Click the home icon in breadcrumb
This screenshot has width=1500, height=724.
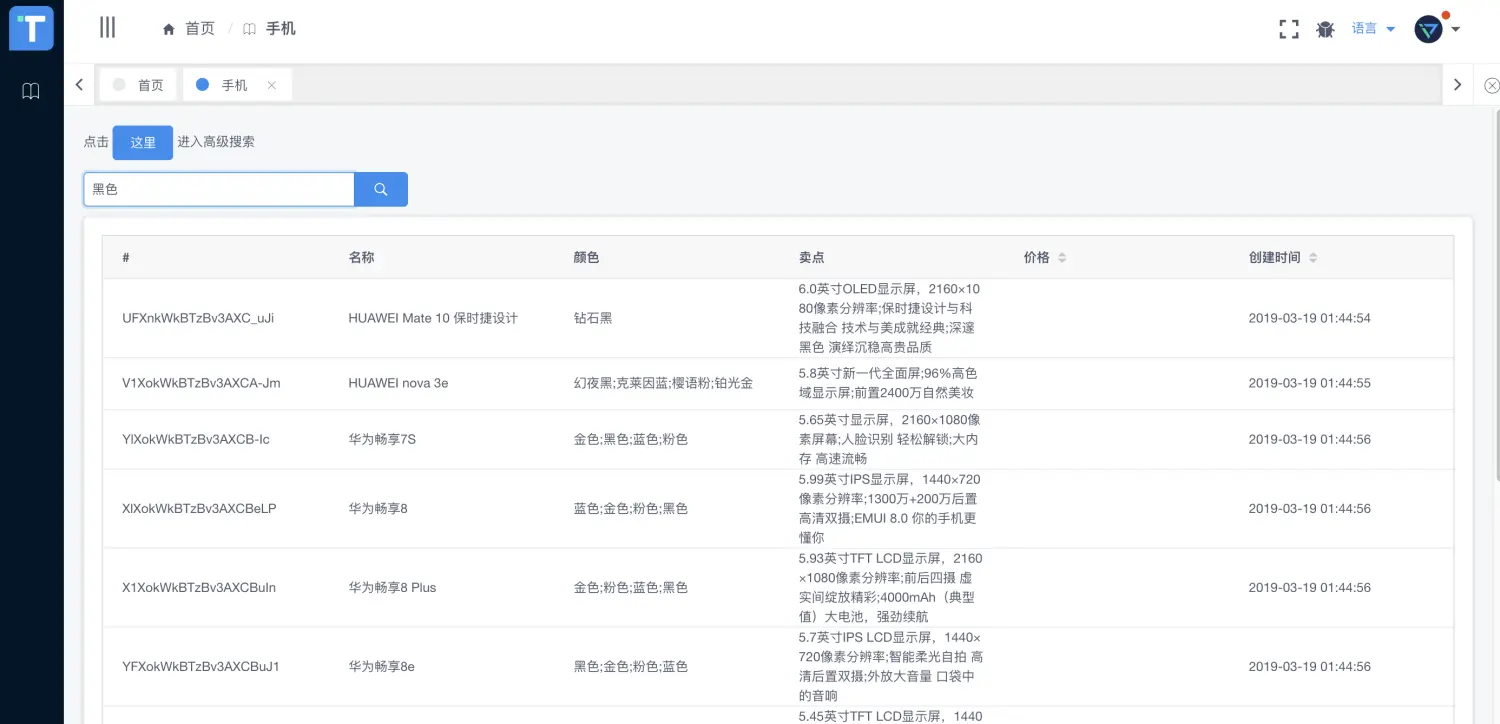pyautogui.click(x=169, y=29)
